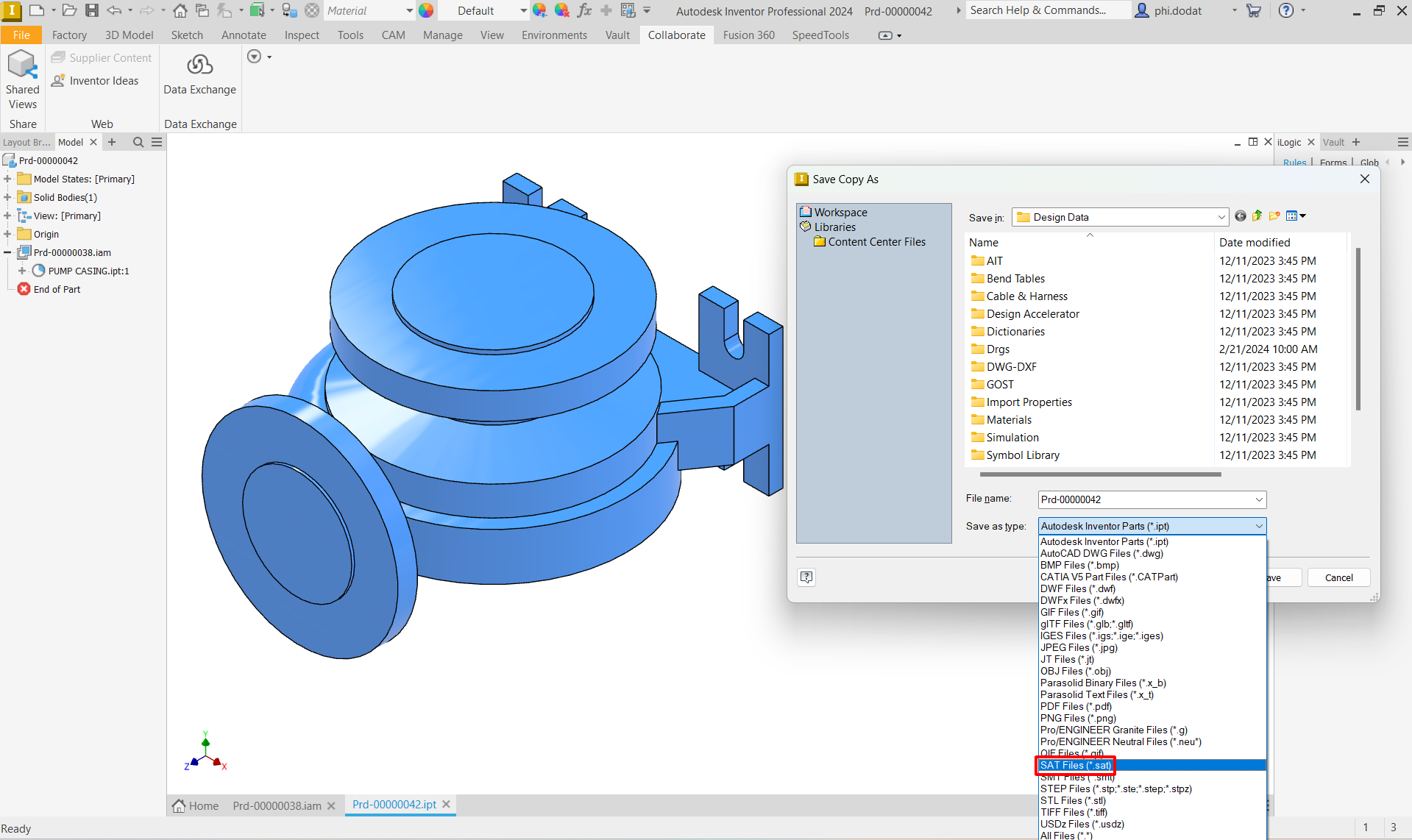Screen dimensions: 1412x840
Task: Launch the Data Exchange tool
Action: 199,74
